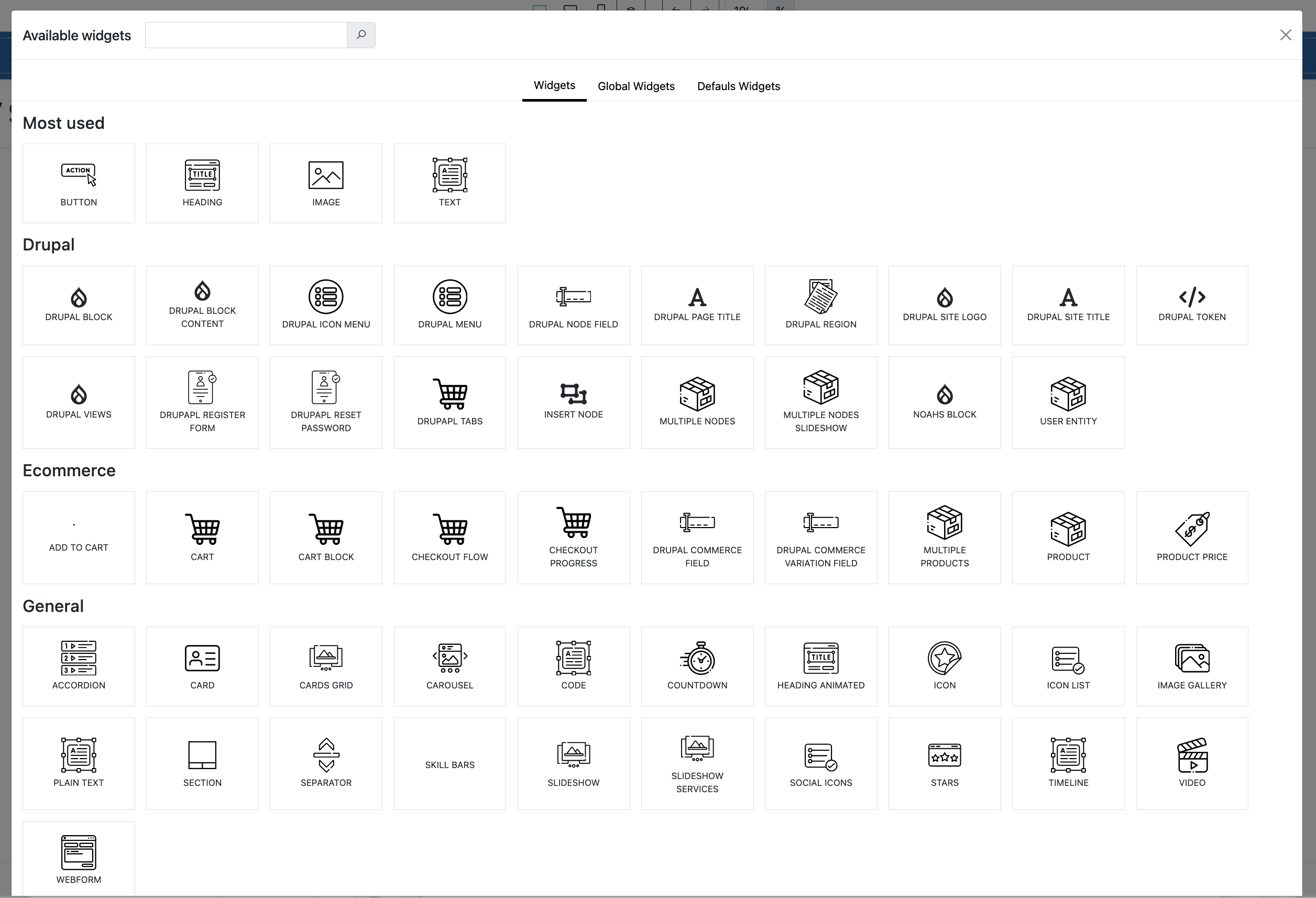
Task: Pick the Drupal Site Logo widget
Action: click(x=945, y=305)
